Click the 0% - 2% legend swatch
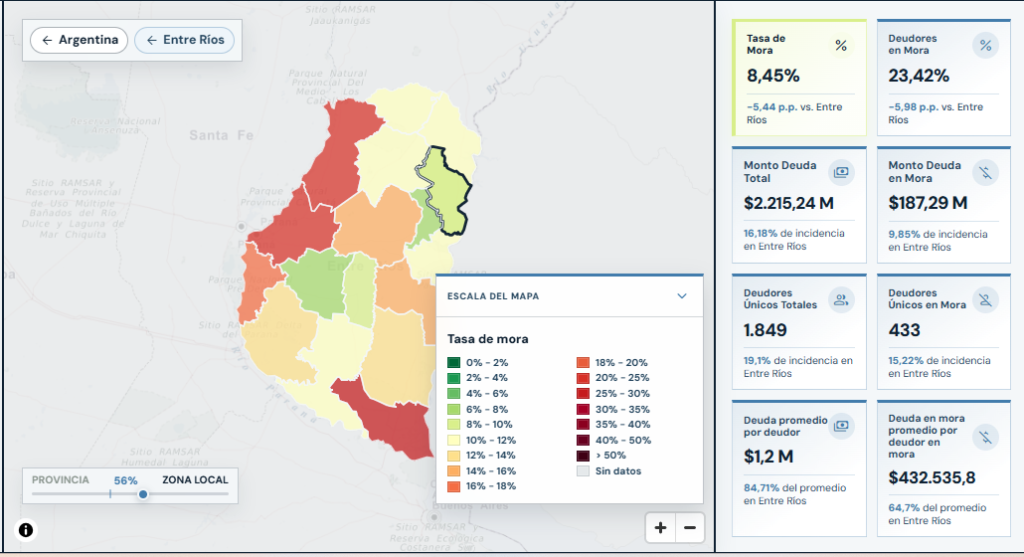Screen dimensions: 1024x557 click(454, 362)
